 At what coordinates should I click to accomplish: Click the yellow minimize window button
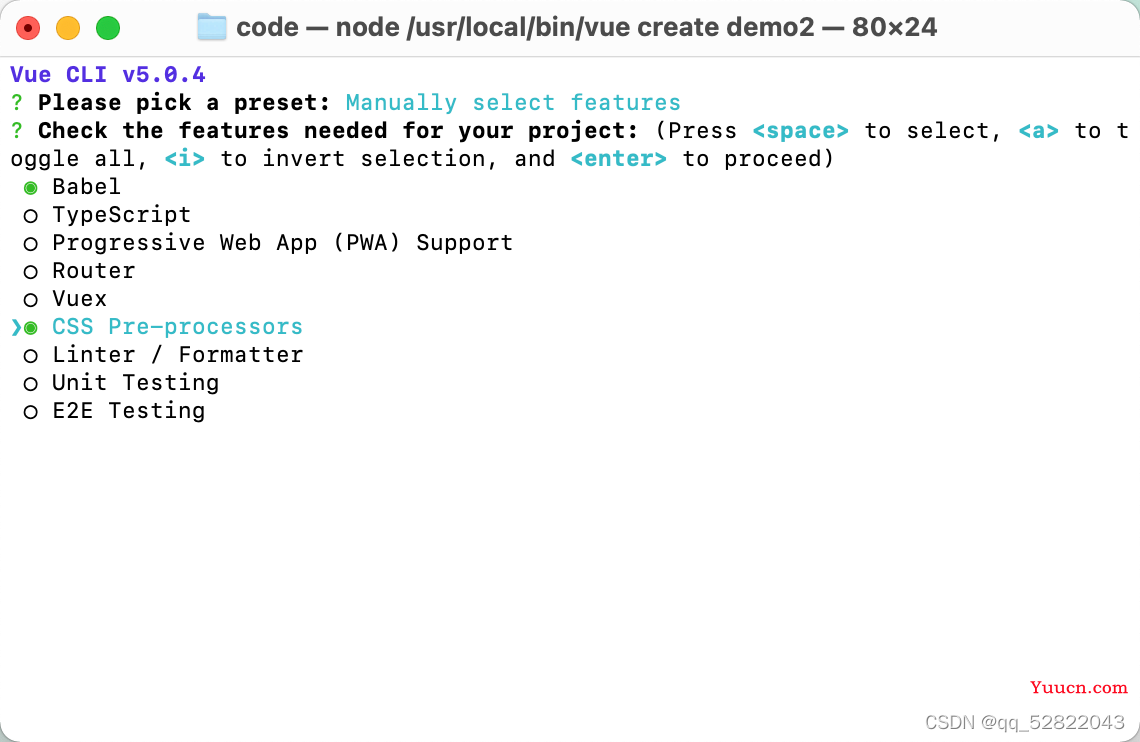(x=68, y=28)
